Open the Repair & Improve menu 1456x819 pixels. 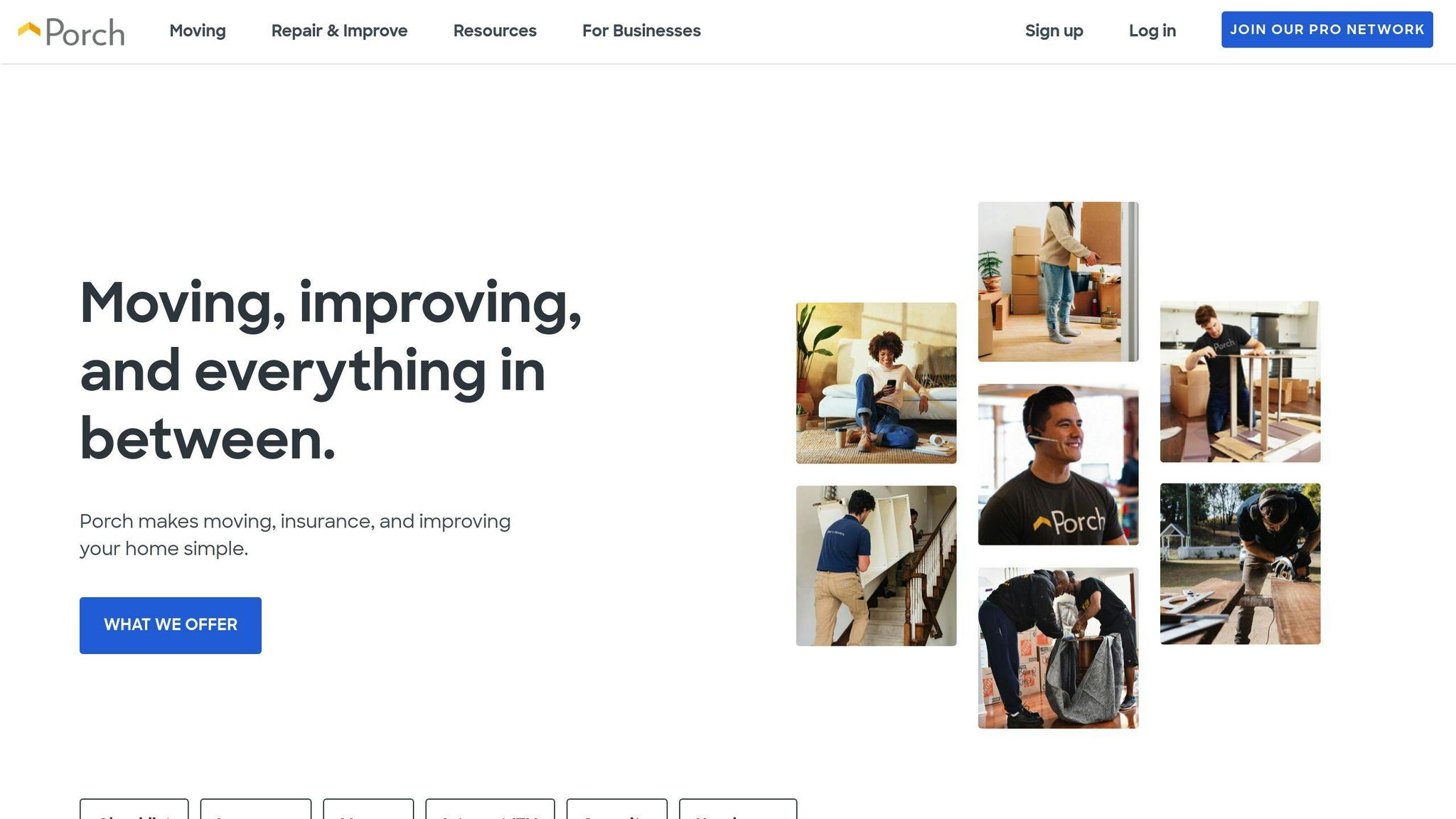[339, 31]
